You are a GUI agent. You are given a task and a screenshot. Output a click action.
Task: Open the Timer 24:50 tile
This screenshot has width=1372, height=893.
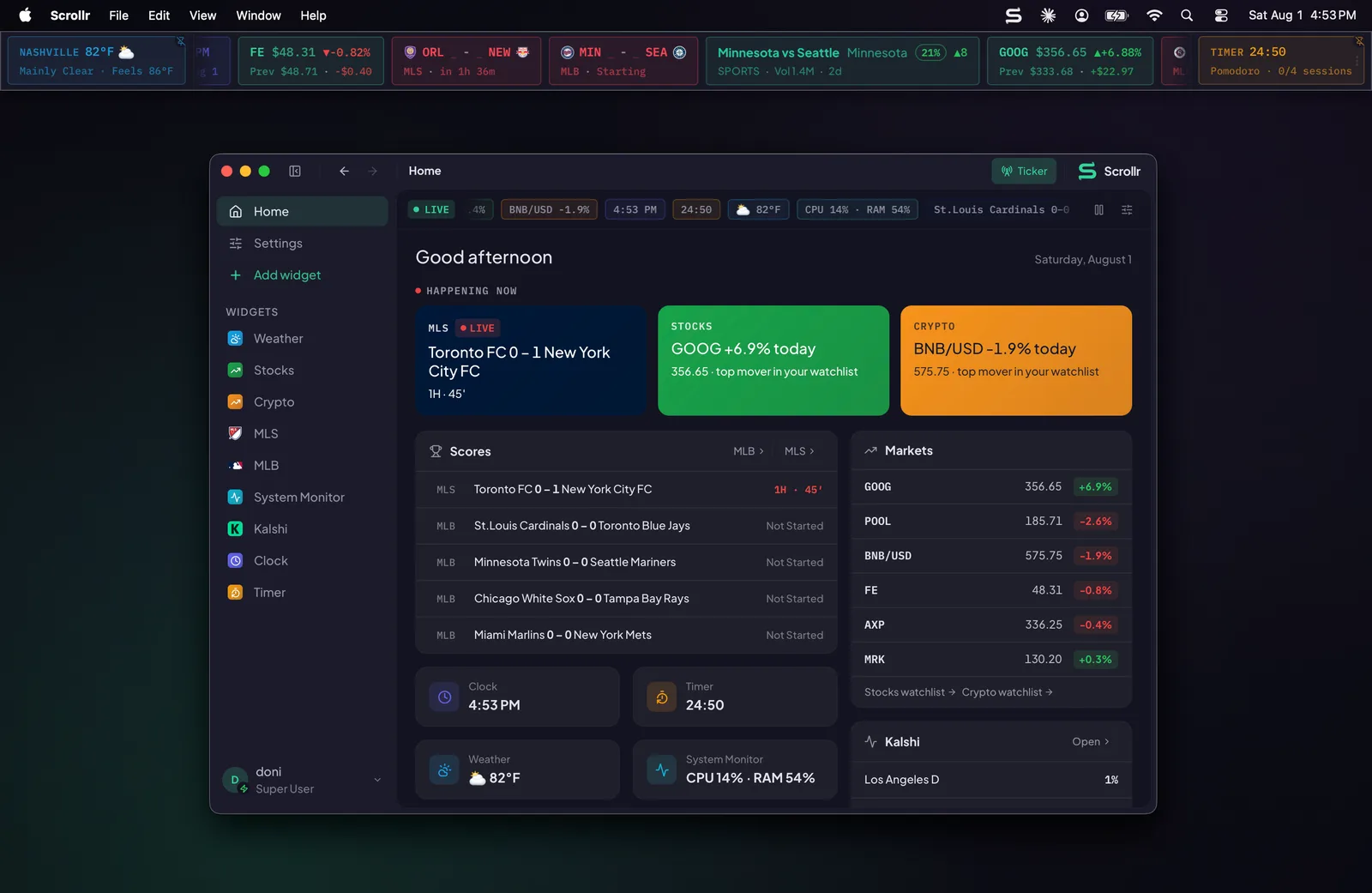[x=735, y=697]
